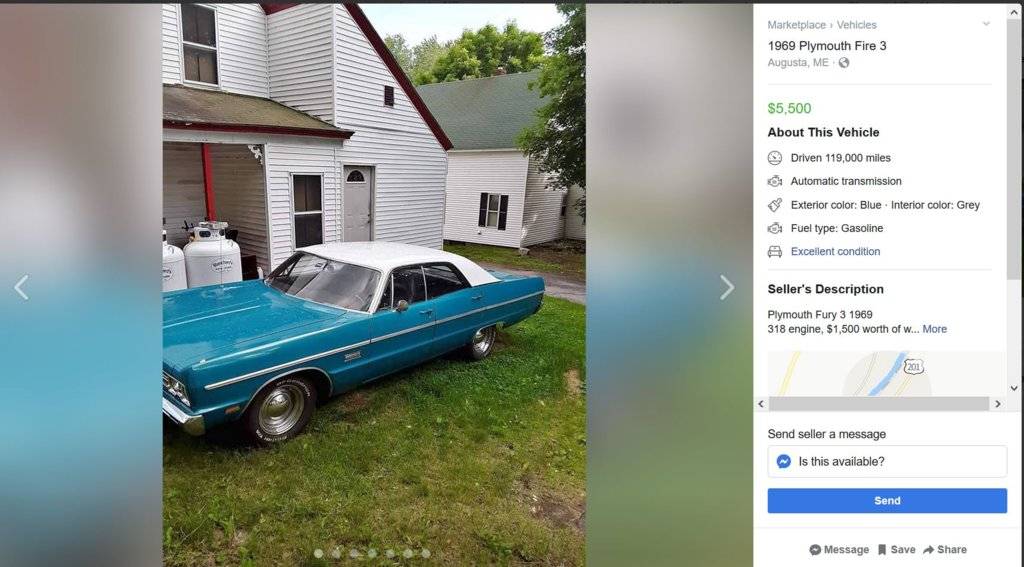Click the right arrow of horizontal scrollbar
This screenshot has height=567, width=1024.
tap(998, 404)
